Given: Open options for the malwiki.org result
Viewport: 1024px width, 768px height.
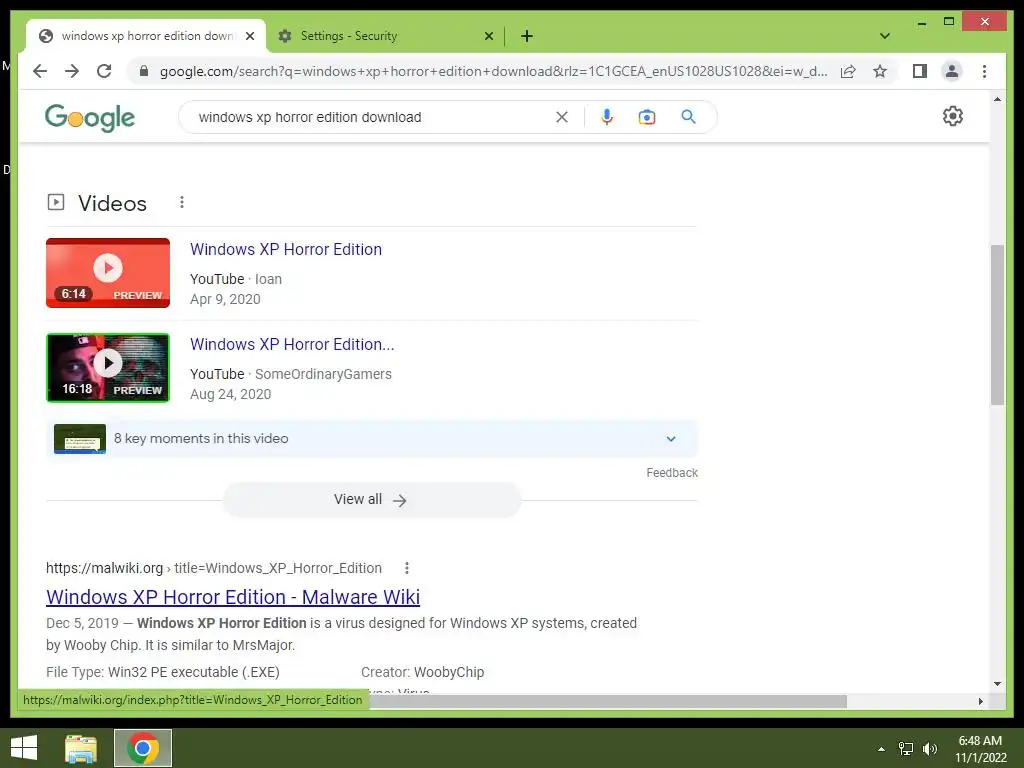Looking at the screenshot, I should pyautogui.click(x=407, y=568).
